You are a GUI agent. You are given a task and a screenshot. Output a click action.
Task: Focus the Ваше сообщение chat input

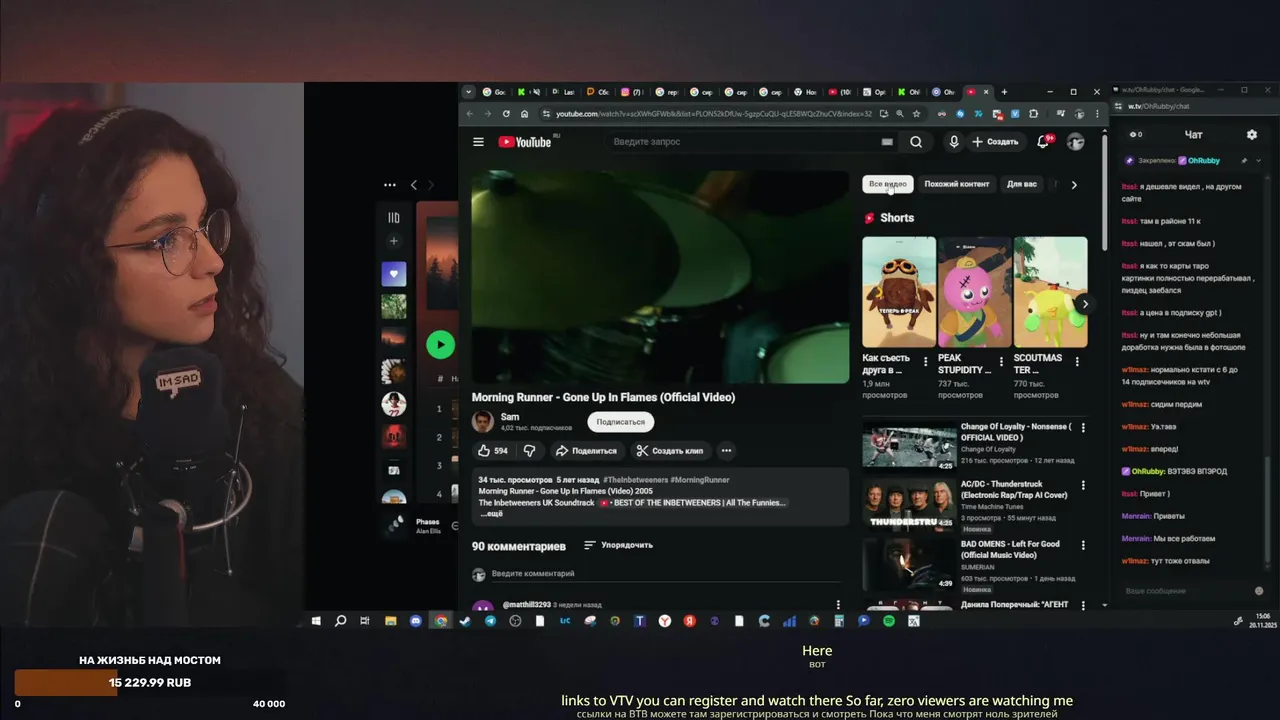(x=1185, y=591)
